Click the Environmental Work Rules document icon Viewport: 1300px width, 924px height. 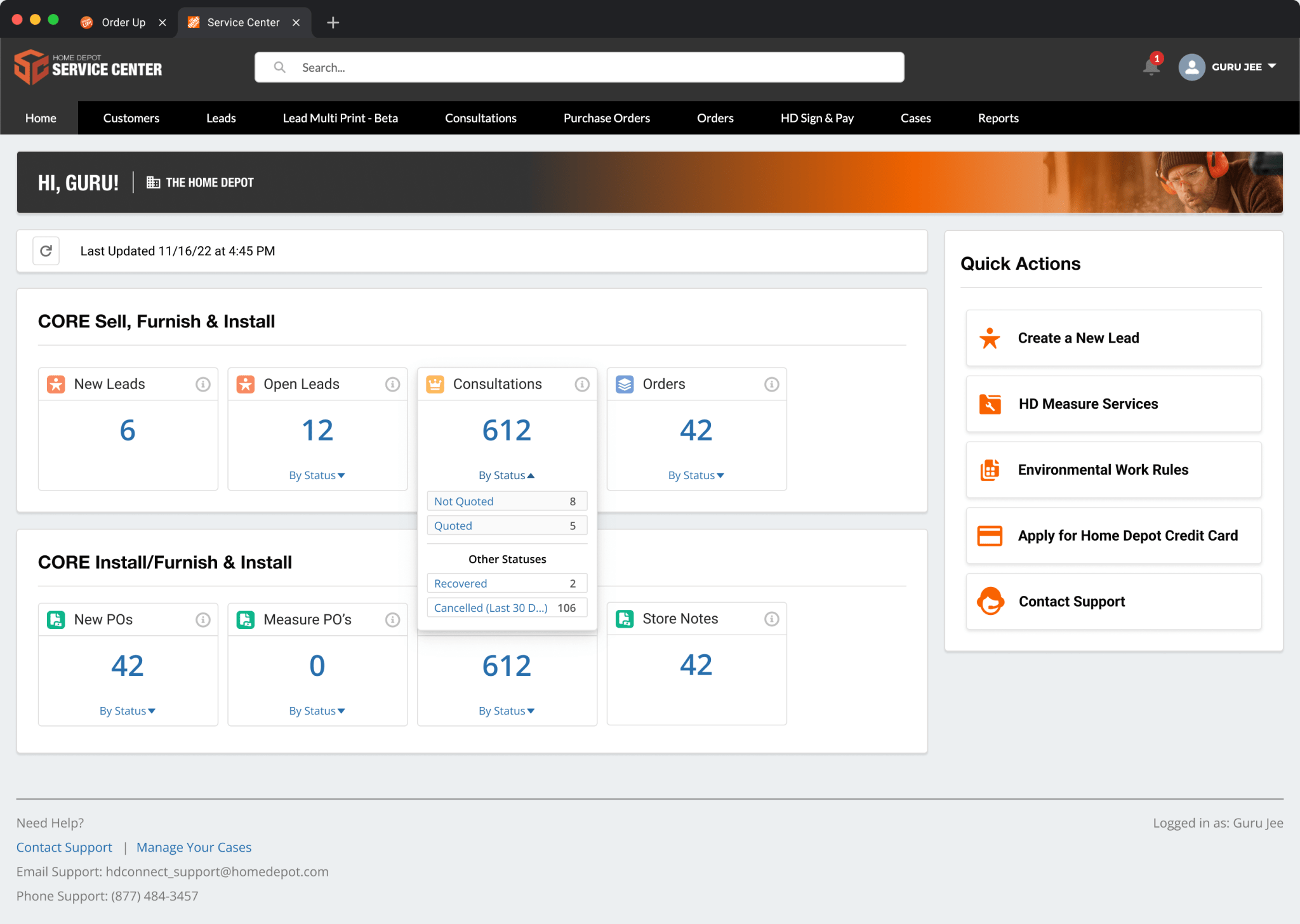coord(990,470)
